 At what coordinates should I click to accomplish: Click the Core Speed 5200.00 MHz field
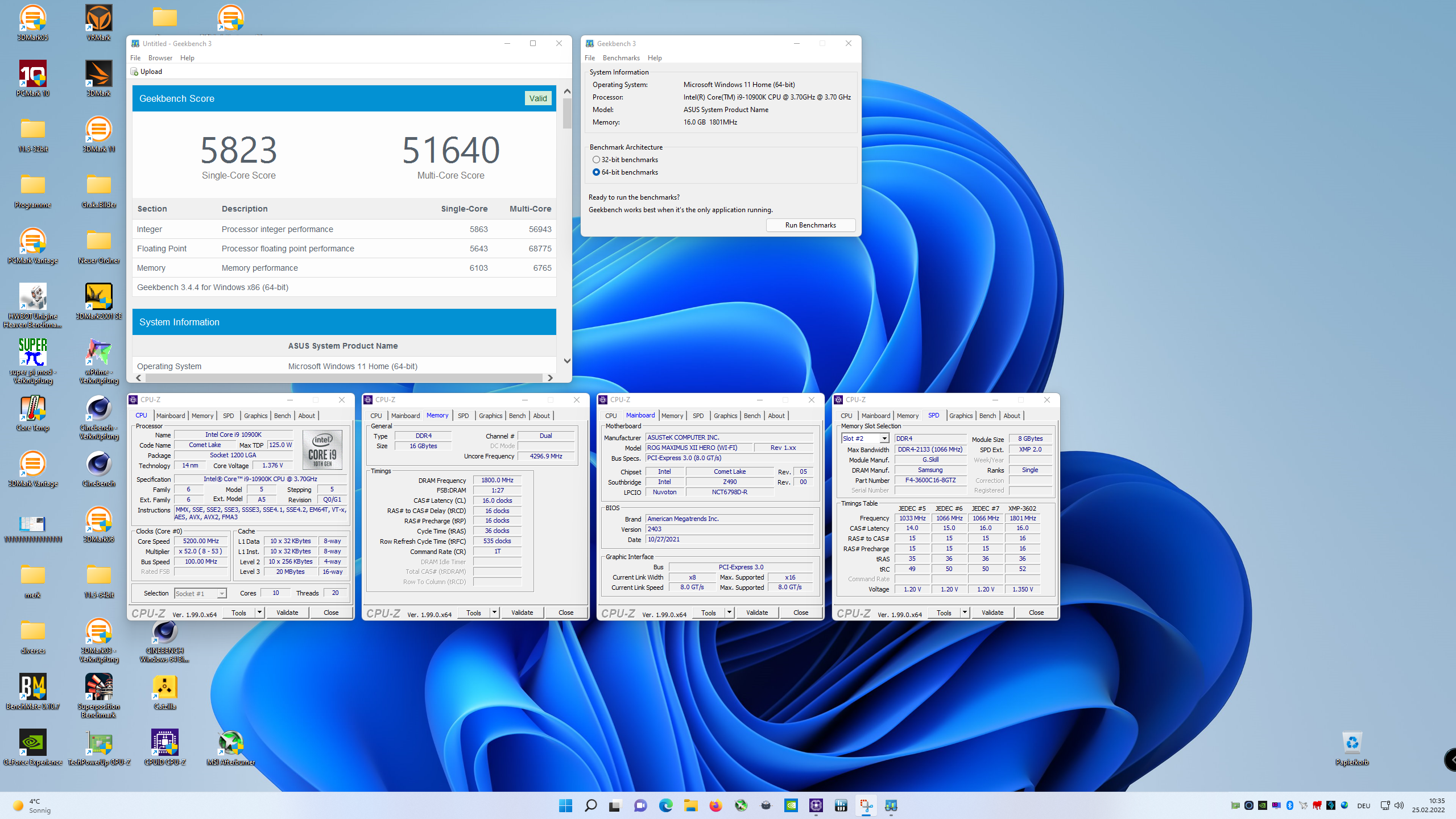[x=201, y=541]
